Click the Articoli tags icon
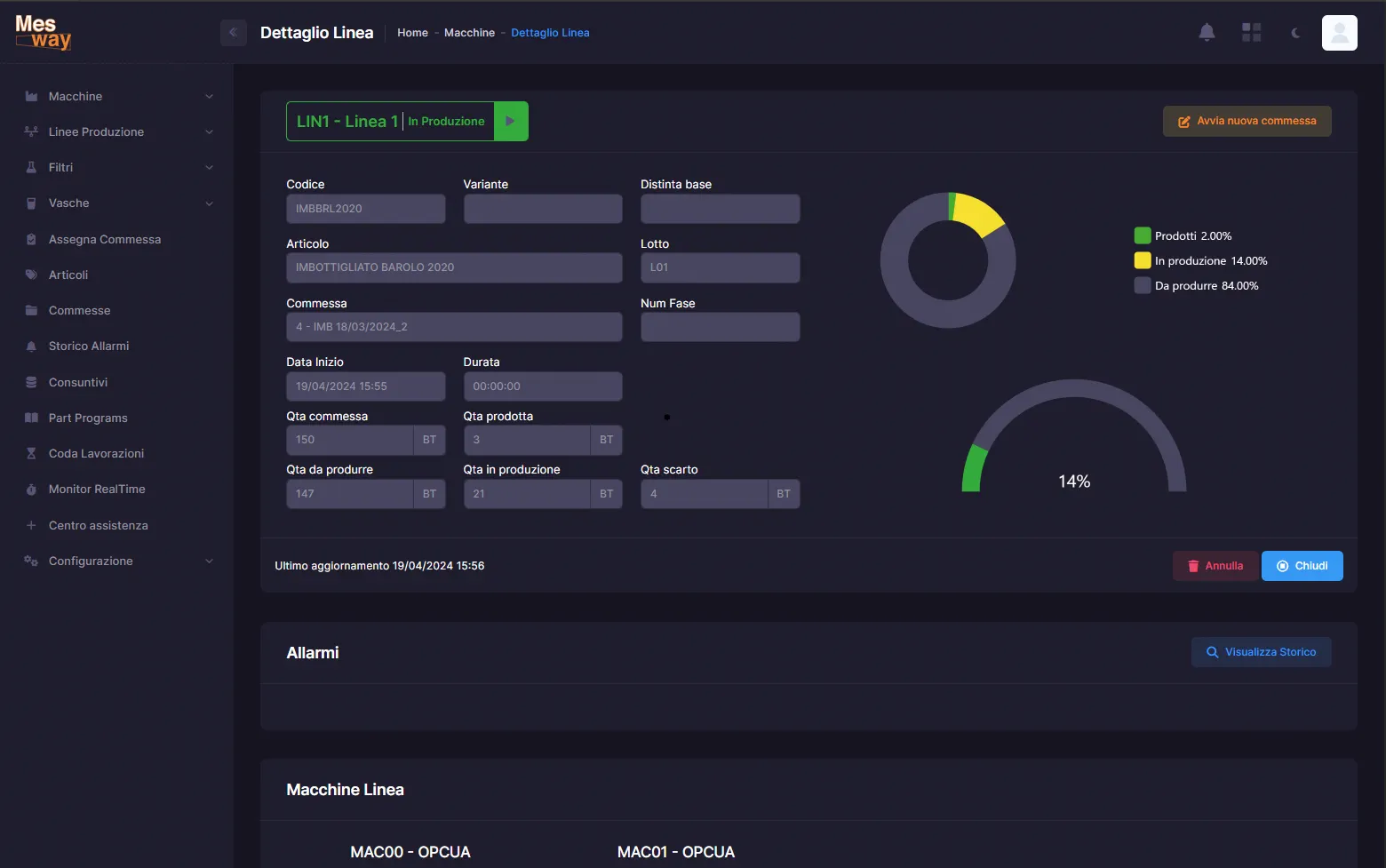The image size is (1386, 868). (31, 275)
